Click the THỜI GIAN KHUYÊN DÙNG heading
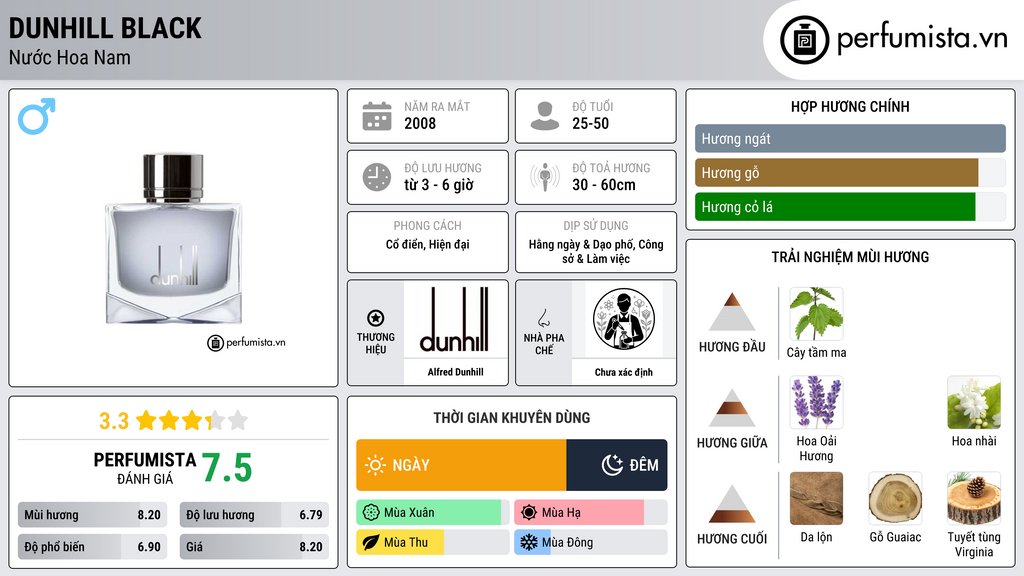Viewport: 1024px width, 576px height. 512,418
